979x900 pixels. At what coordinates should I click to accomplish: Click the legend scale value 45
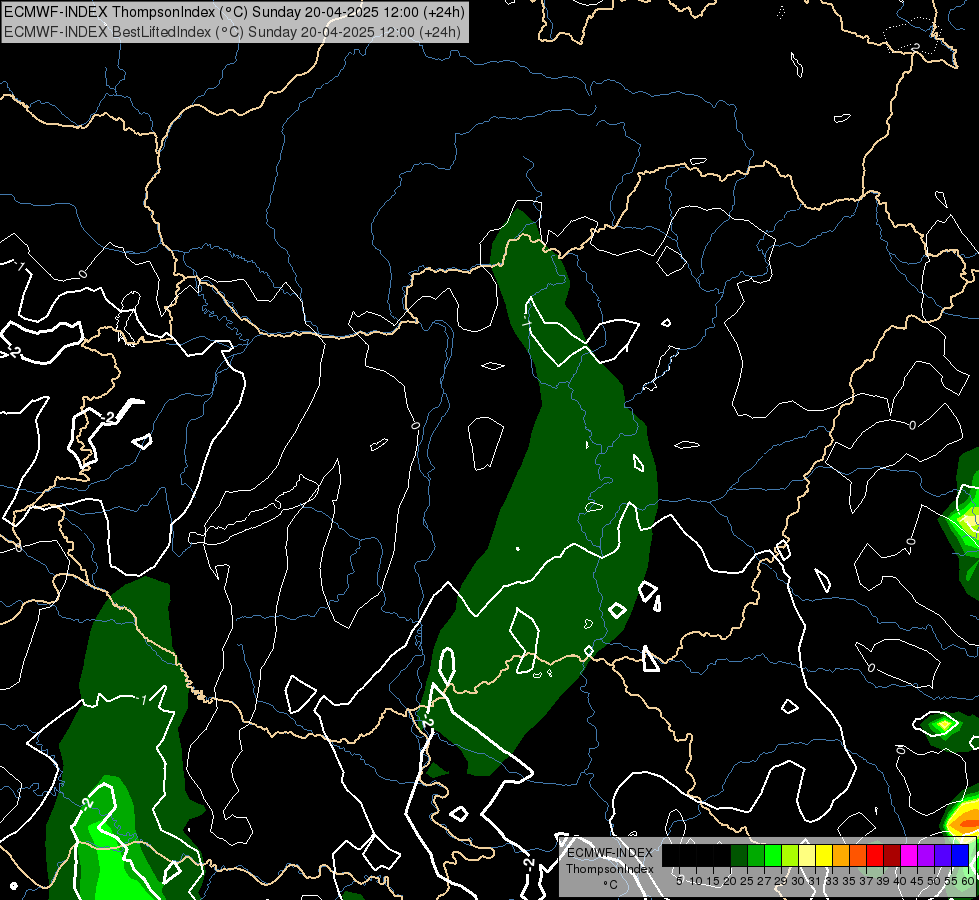point(917,881)
